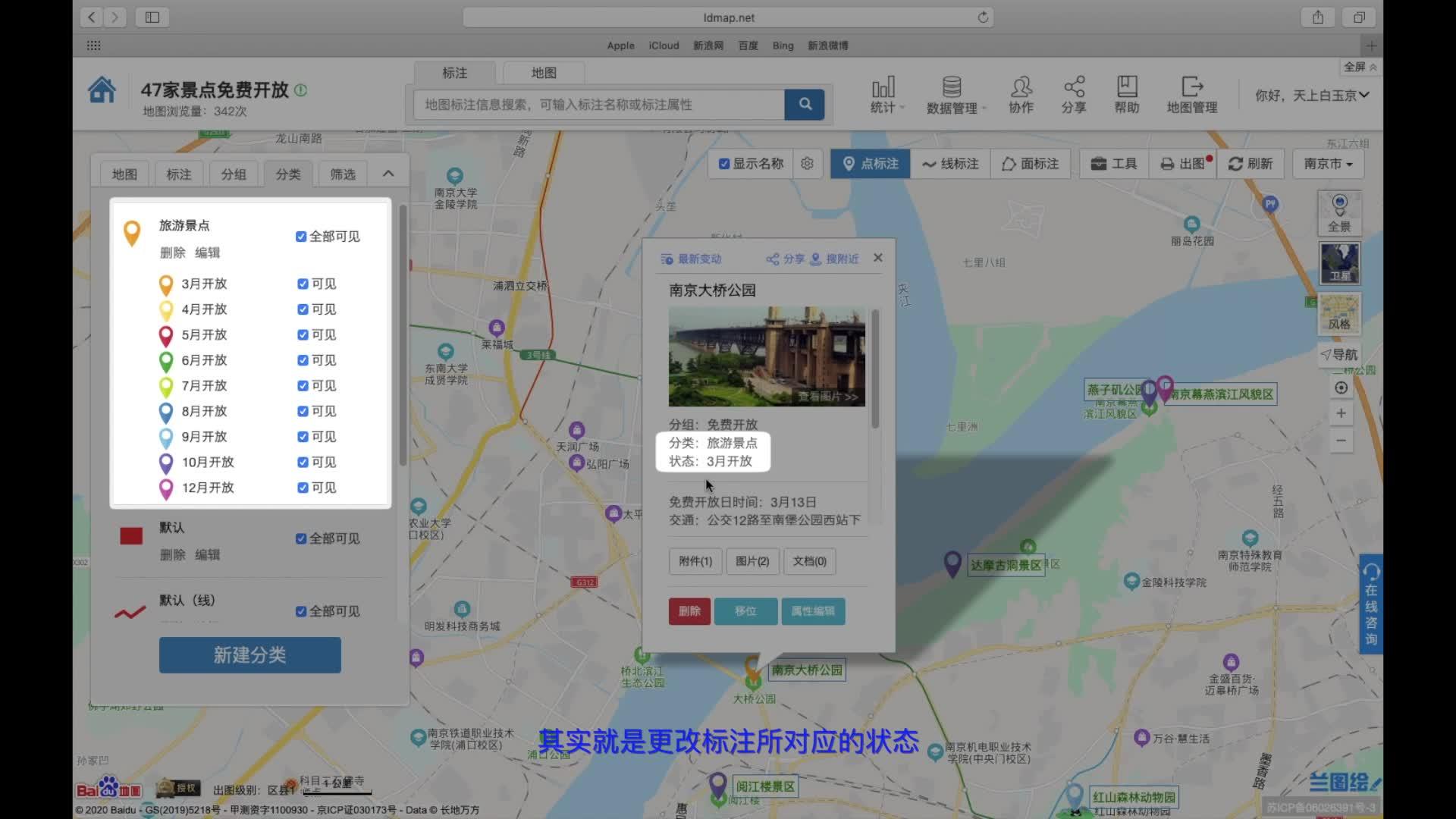Open 在线咨询 online consultation tab
Screen dimensions: 1456x819
[1371, 604]
